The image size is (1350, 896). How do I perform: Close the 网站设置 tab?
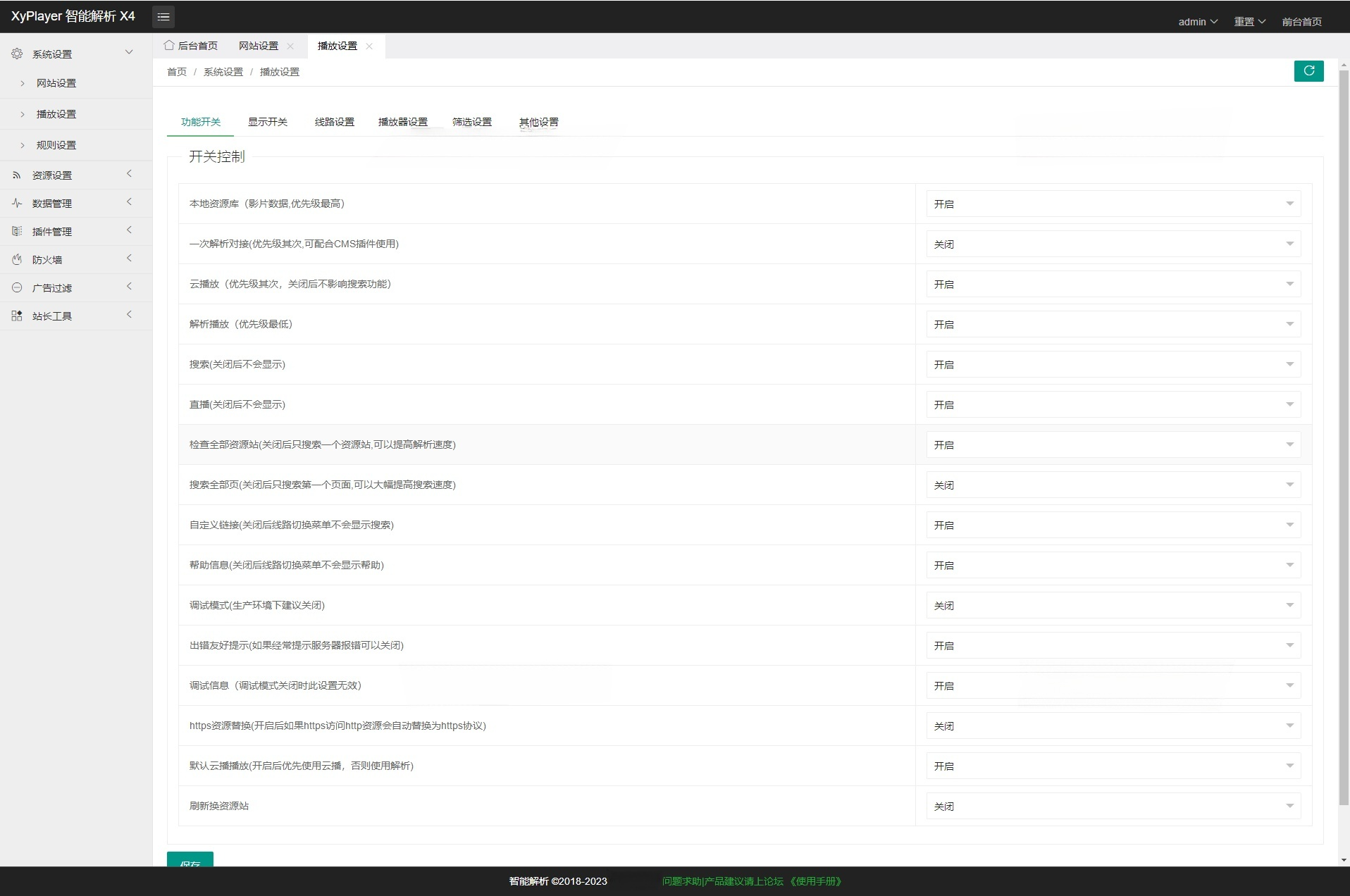290,46
